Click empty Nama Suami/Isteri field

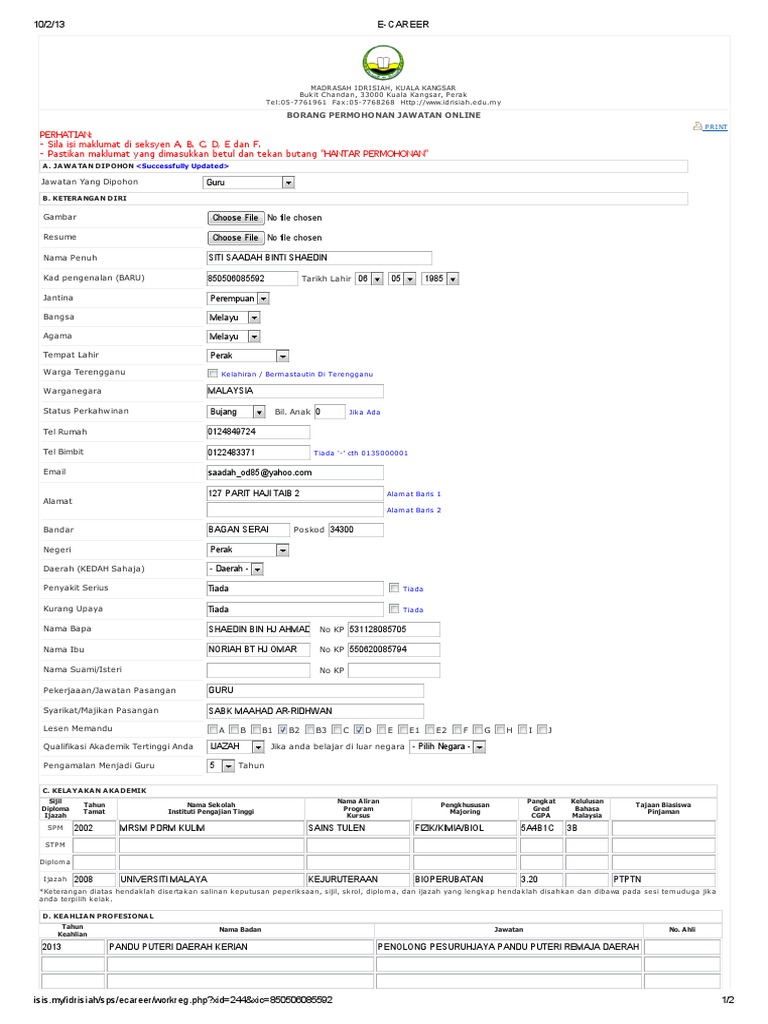258,670
